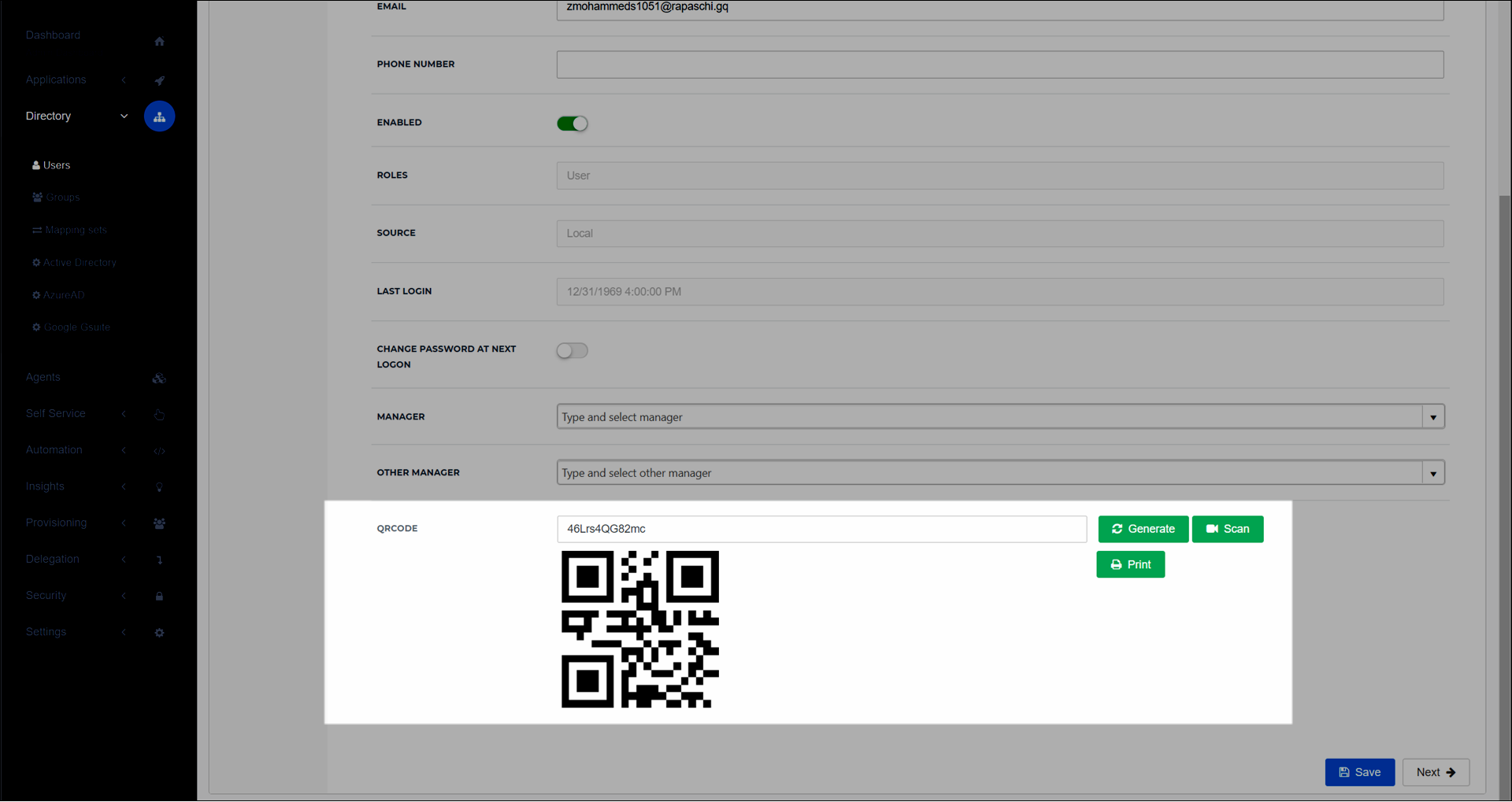Expand the Provisioning chevron

click(x=124, y=523)
